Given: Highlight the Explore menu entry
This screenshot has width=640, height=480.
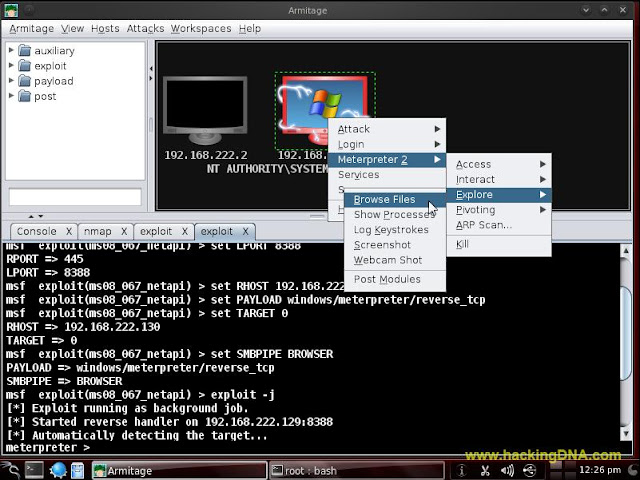Looking at the screenshot, I should pos(499,195).
